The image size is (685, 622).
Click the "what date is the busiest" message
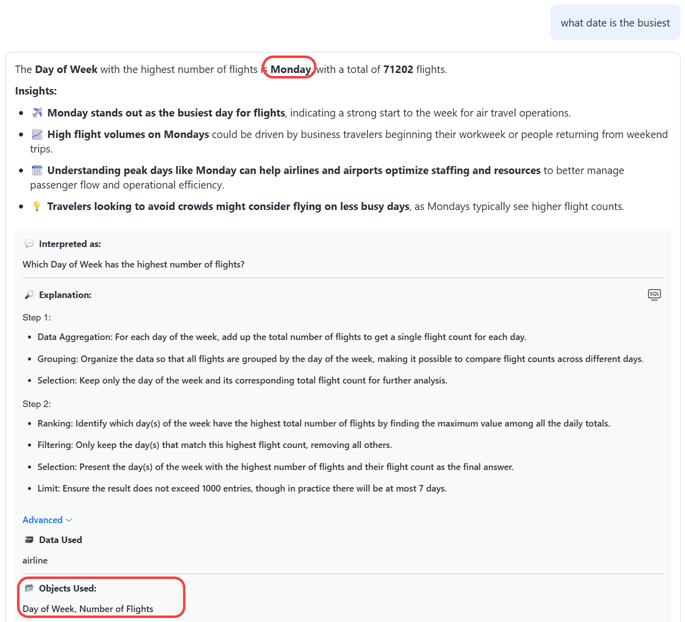pyautogui.click(x=615, y=23)
